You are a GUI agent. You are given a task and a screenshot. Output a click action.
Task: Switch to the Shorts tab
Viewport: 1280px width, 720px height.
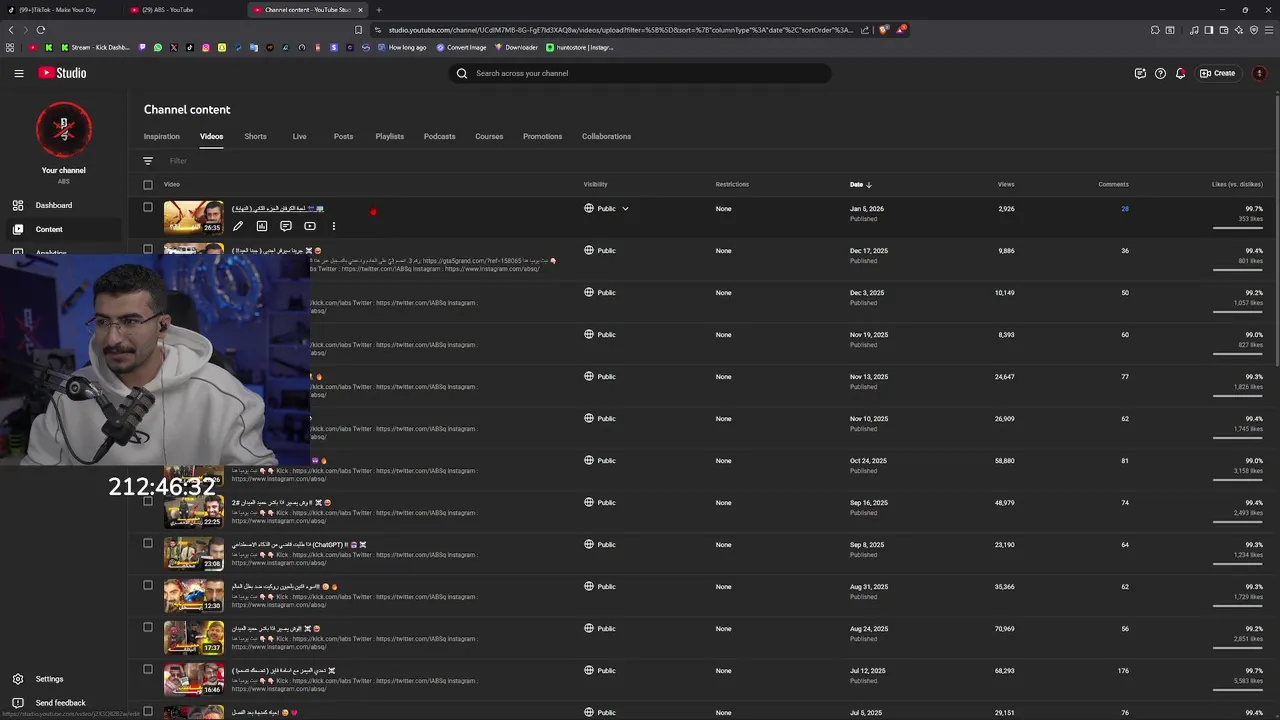(256, 136)
